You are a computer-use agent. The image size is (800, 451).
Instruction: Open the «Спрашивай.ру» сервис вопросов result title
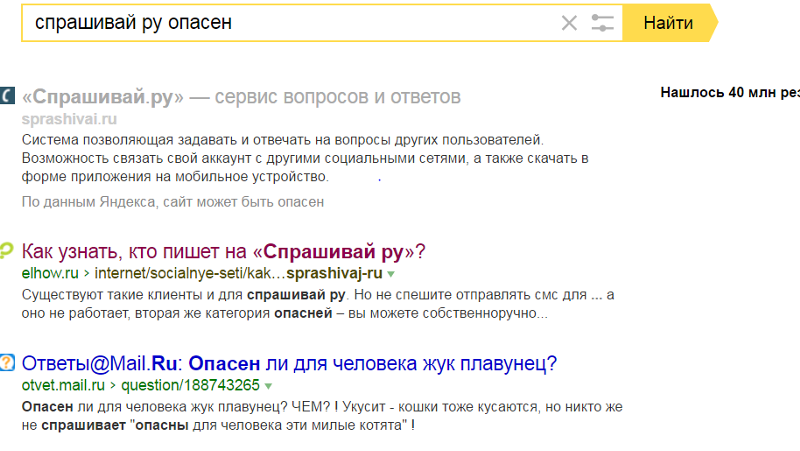[x=241, y=96]
